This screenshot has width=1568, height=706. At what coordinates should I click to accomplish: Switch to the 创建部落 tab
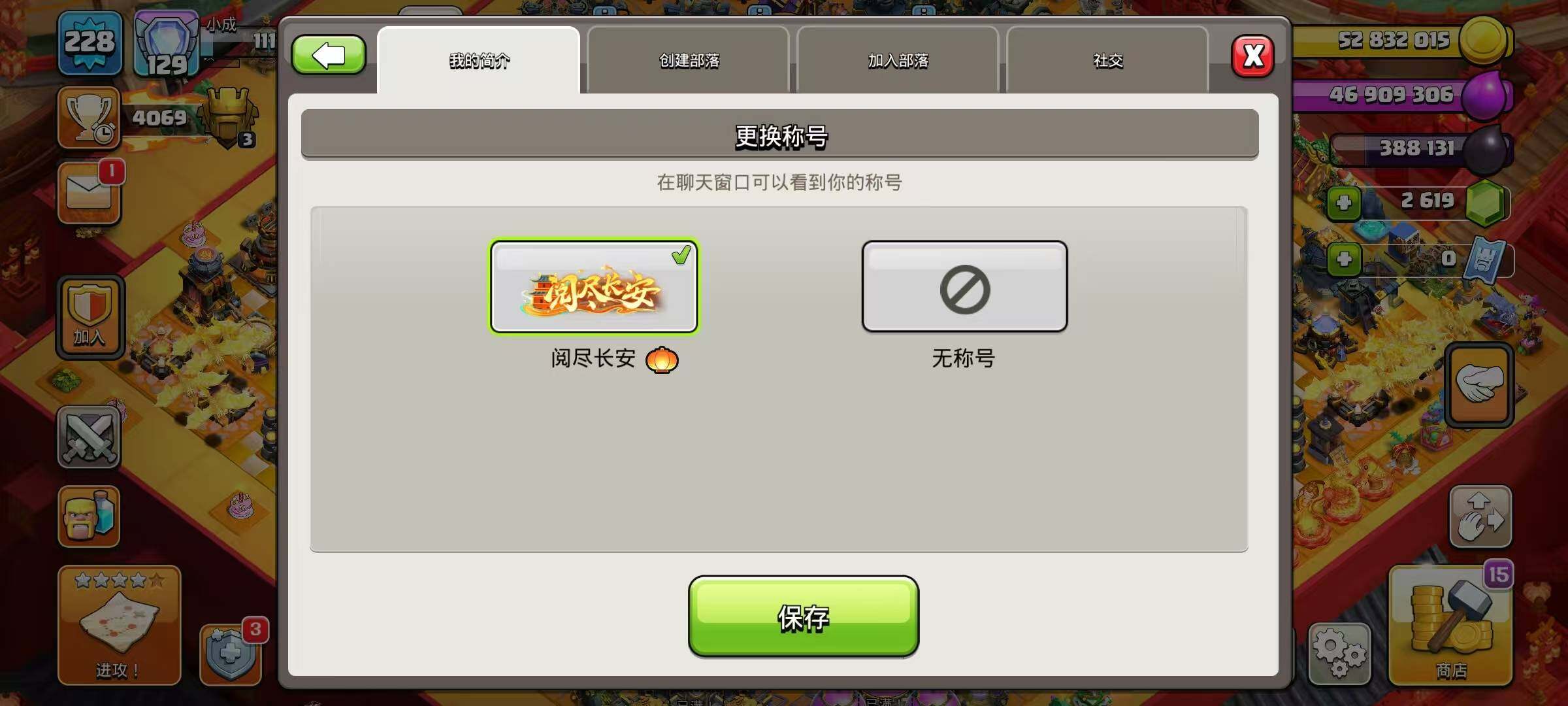pyautogui.click(x=689, y=60)
